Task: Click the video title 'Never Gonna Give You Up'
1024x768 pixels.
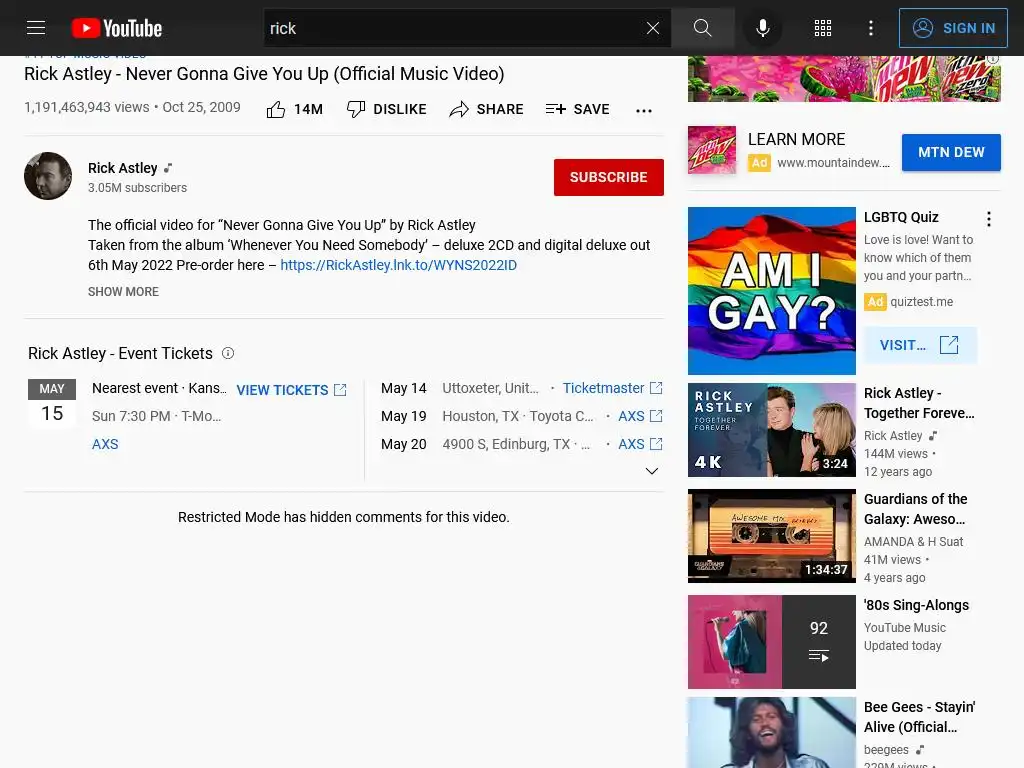Action: click(x=264, y=74)
